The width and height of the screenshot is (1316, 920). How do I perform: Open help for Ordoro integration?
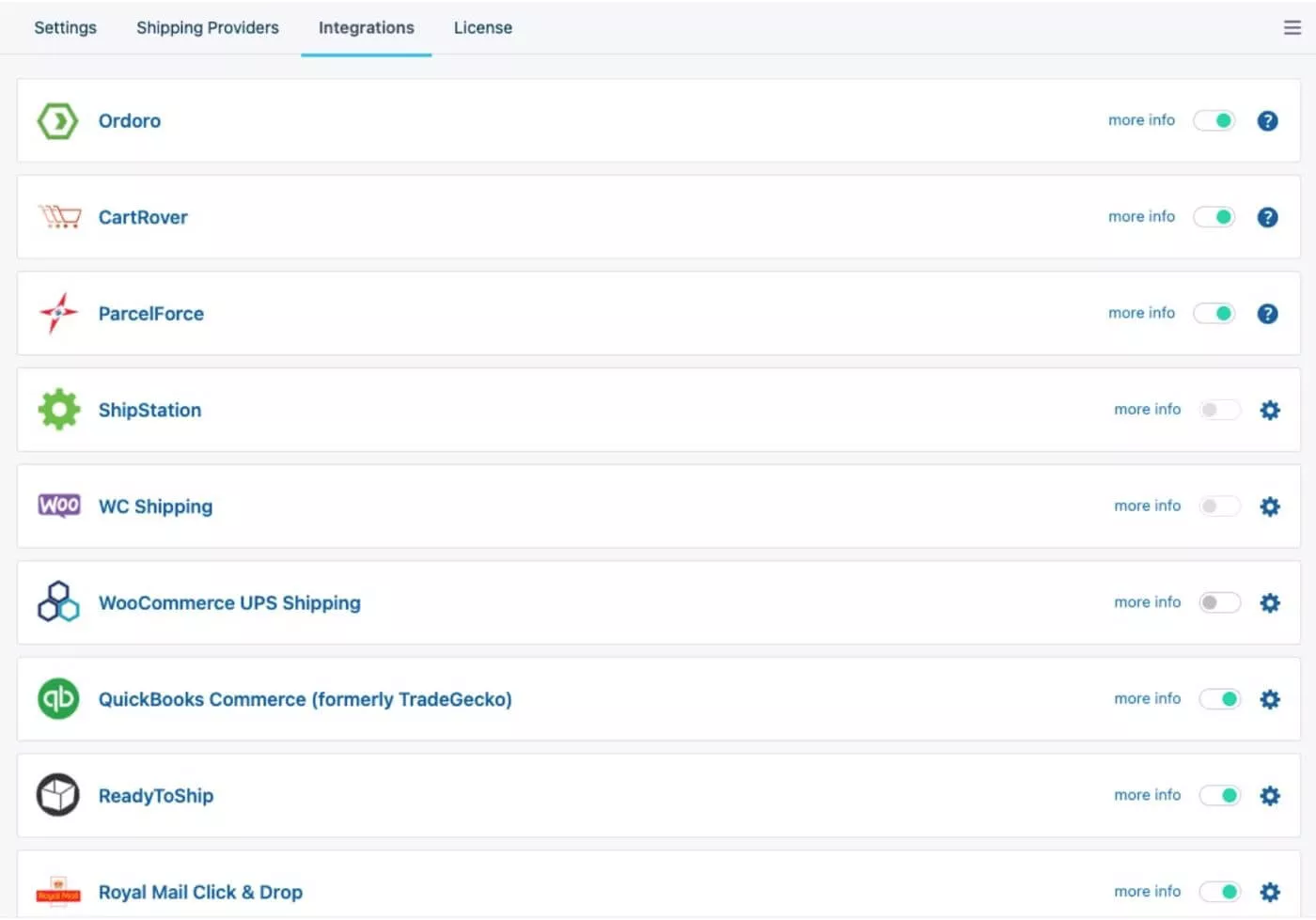(x=1267, y=121)
